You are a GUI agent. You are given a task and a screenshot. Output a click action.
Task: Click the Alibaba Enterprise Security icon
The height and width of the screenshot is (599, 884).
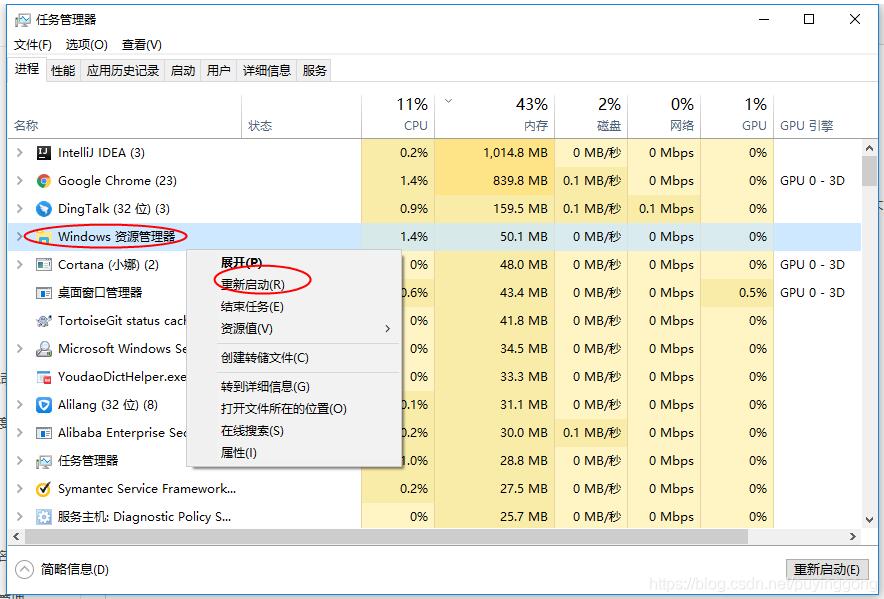(42, 433)
